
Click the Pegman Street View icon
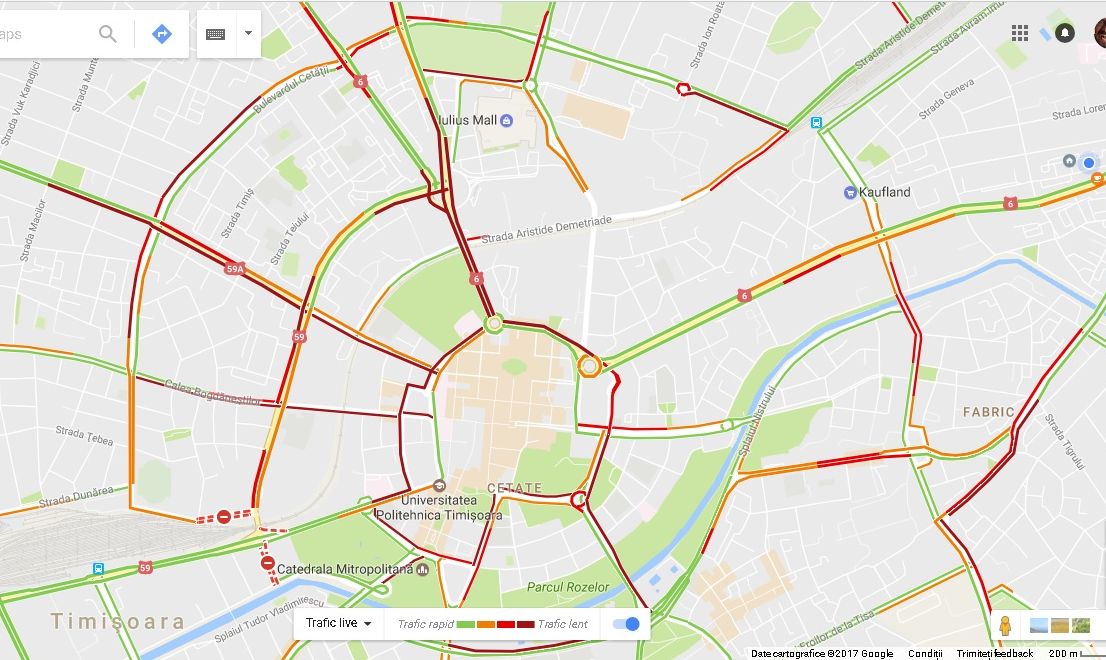(x=1005, y=625)
